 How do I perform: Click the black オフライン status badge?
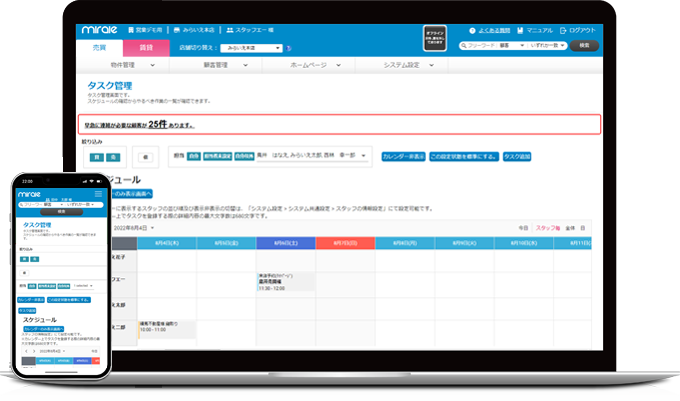point(435,38)
